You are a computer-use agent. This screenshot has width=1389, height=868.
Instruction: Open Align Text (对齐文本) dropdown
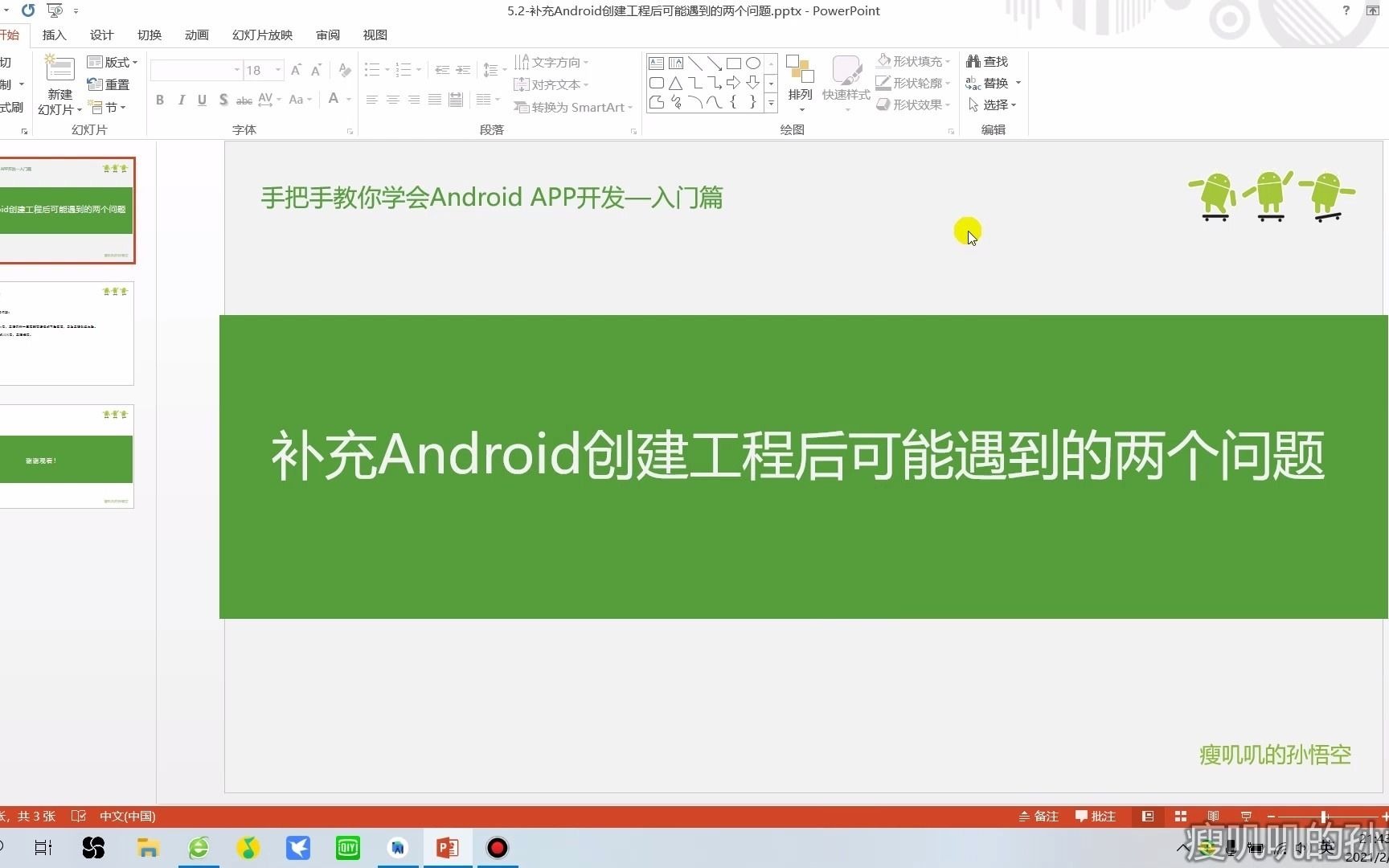(x=551, y=84)
